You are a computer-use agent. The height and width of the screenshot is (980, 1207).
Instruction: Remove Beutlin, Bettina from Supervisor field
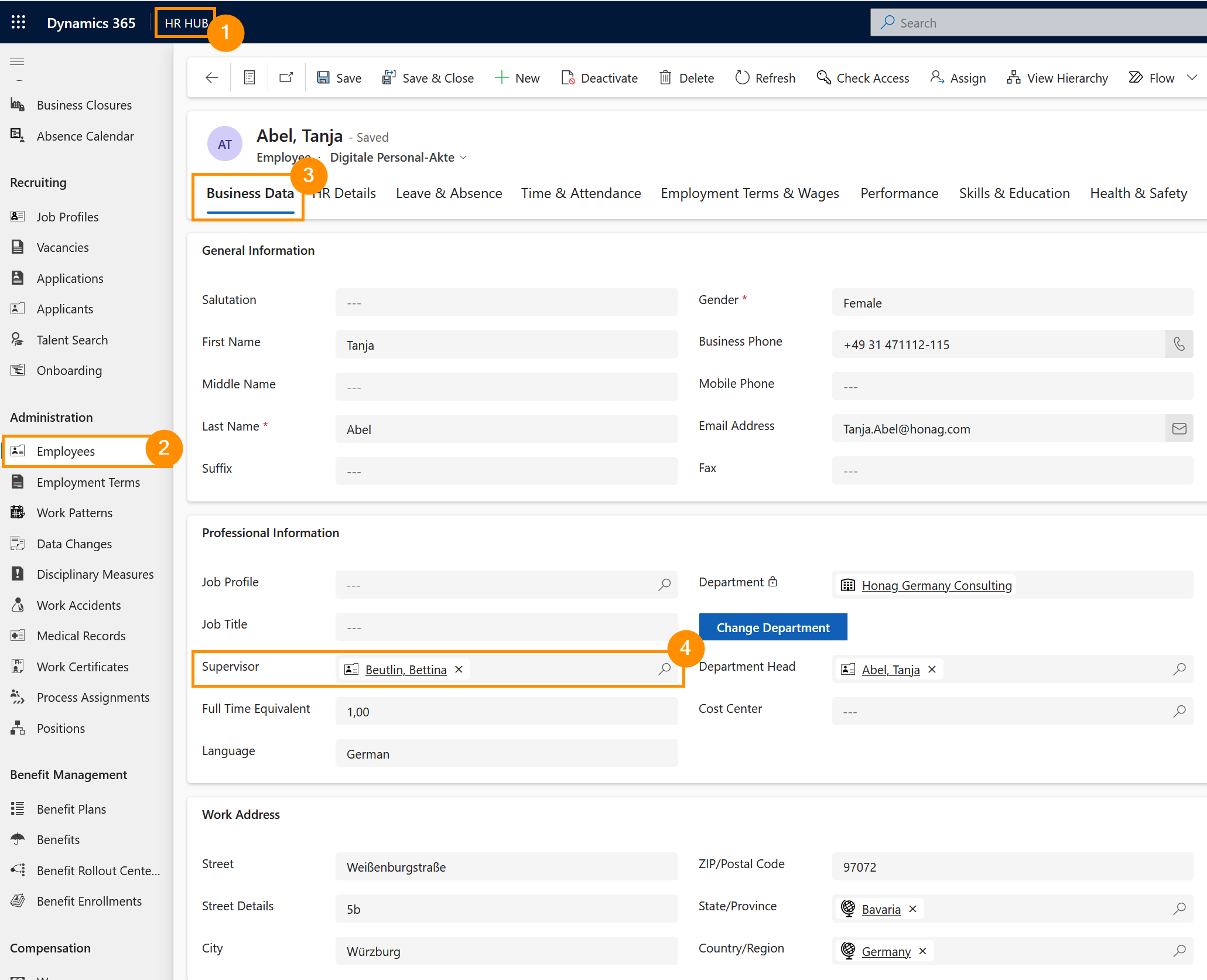point(459,669)
